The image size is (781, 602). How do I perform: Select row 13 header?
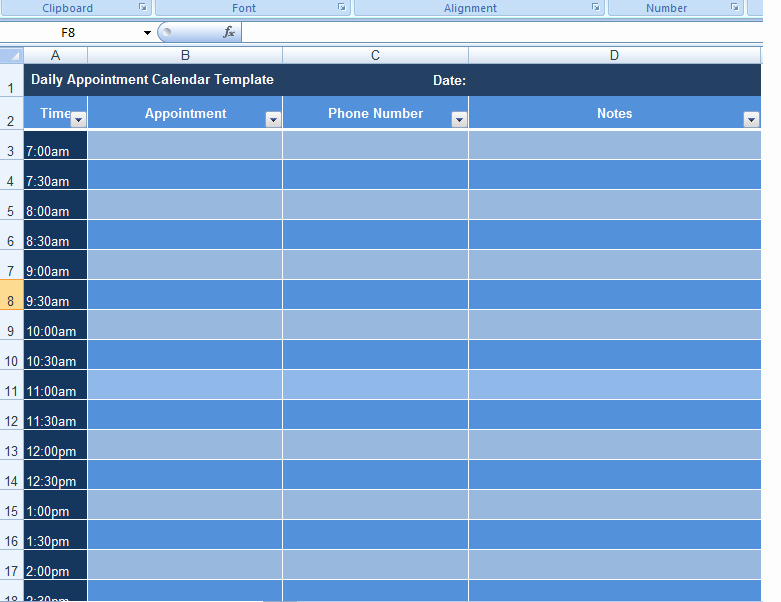pos(11,445)
